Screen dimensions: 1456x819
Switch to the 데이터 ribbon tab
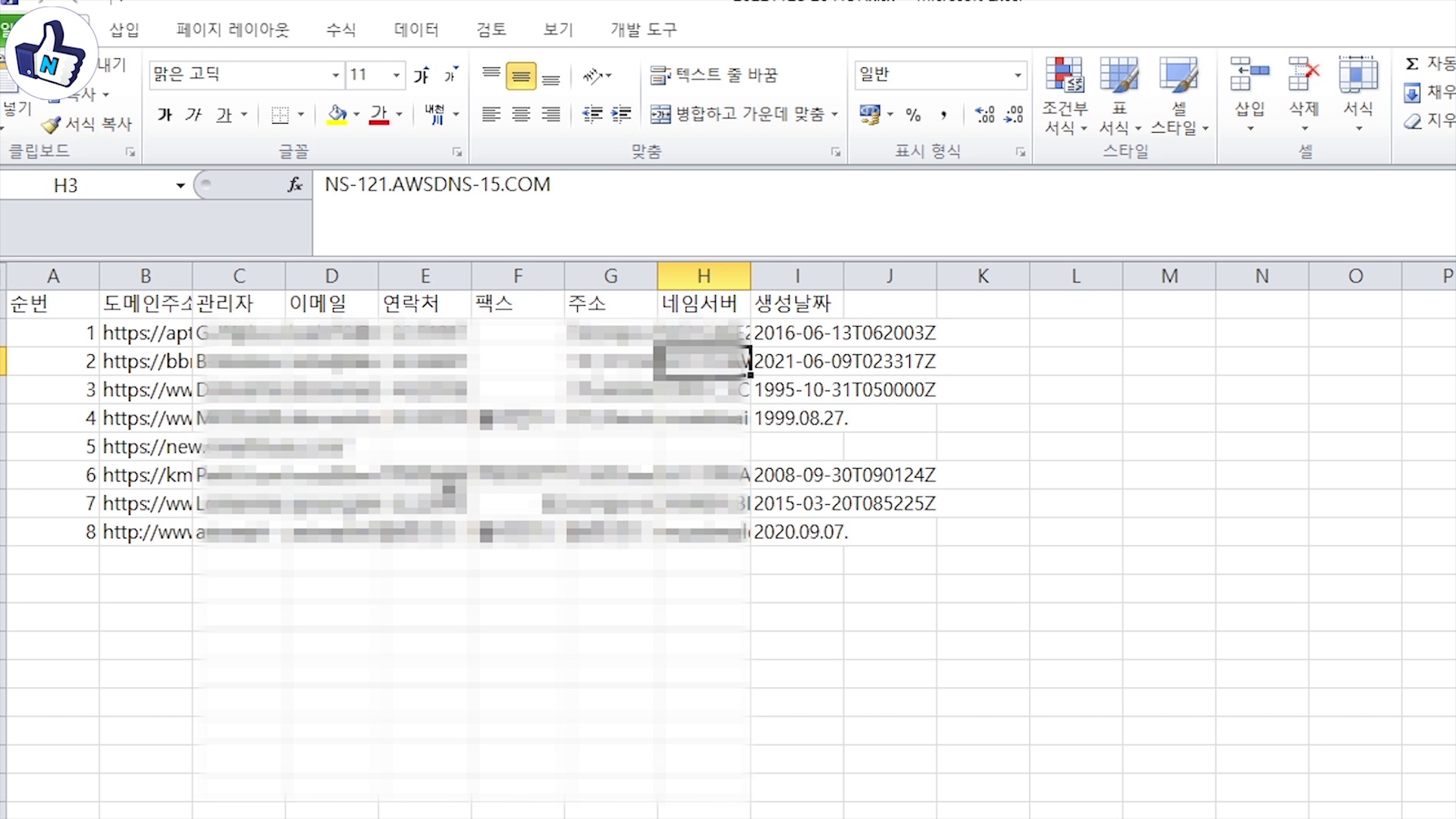416,30
